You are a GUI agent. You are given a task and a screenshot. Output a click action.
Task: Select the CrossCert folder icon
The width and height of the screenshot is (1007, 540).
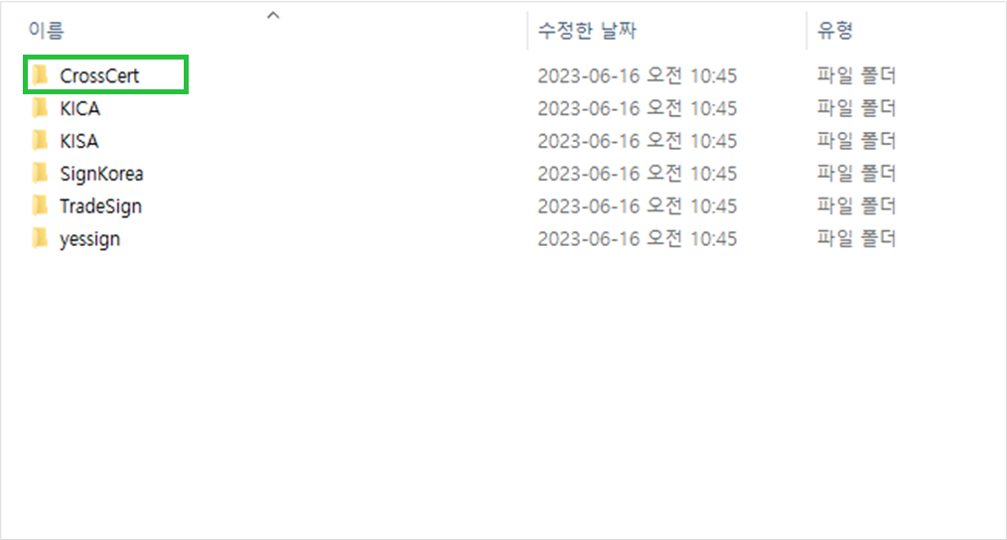coord(40,75)
